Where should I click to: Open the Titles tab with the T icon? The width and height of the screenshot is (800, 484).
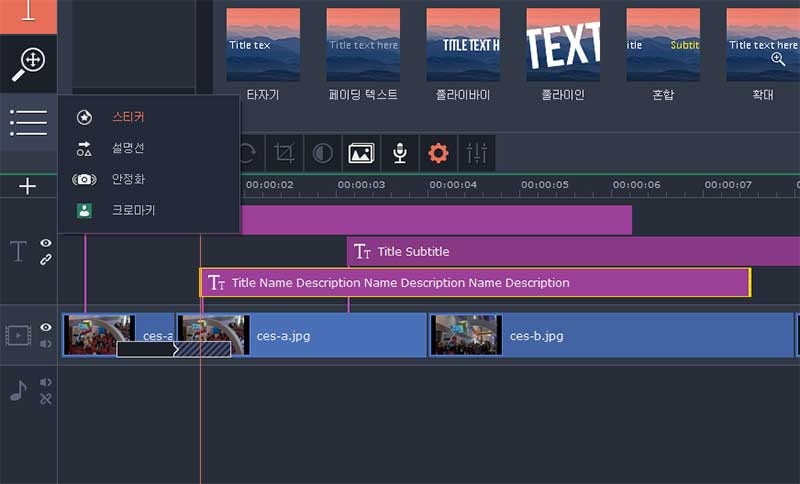coord(28,16)
